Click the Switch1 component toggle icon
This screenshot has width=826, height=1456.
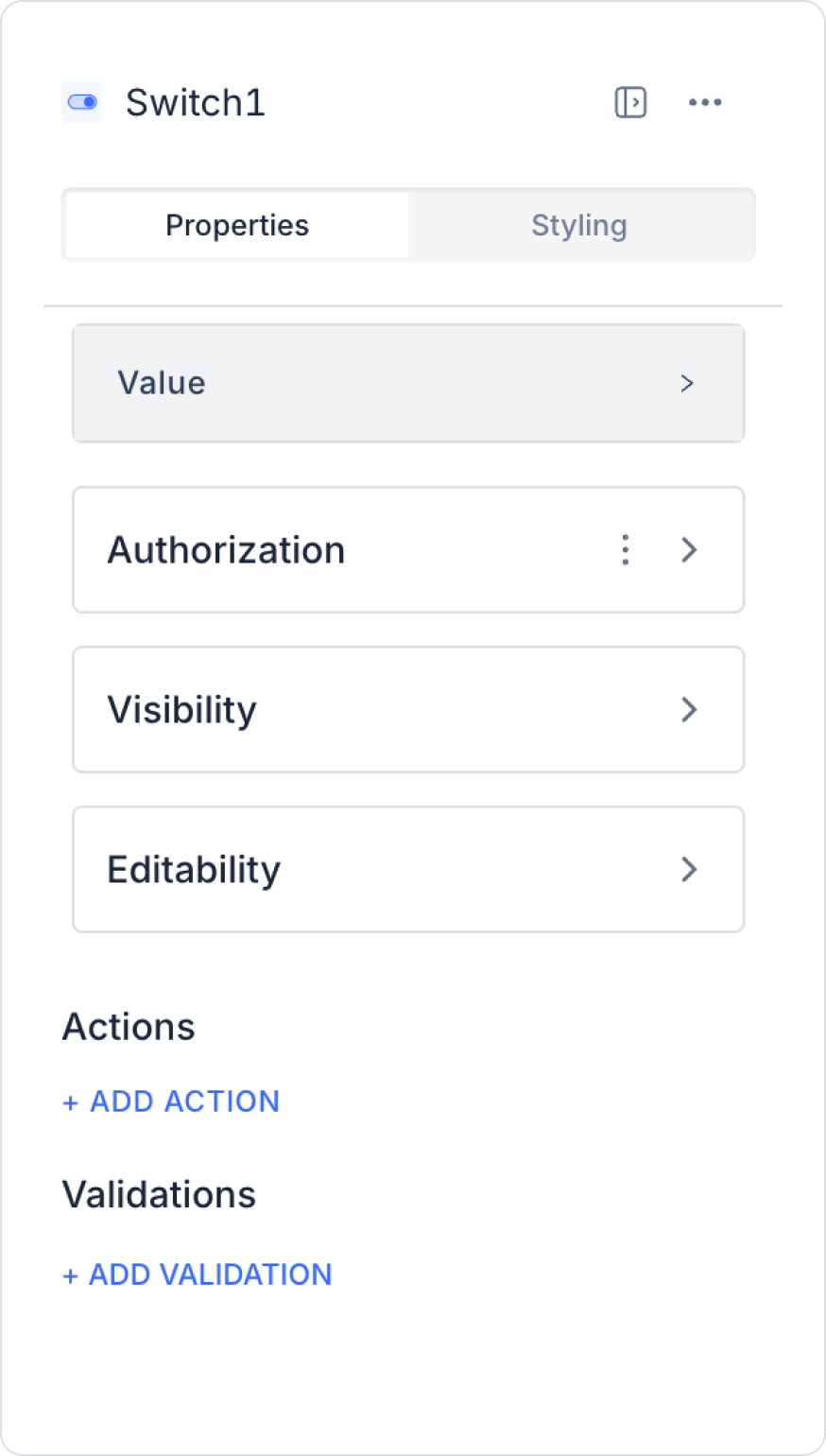point(82,102)
